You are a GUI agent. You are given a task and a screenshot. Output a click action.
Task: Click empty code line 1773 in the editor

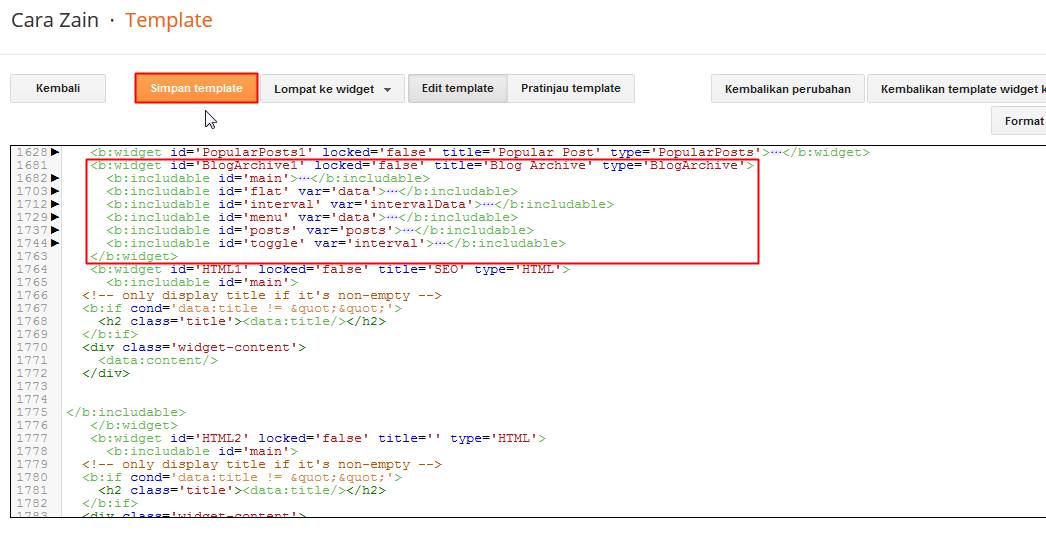554,386
